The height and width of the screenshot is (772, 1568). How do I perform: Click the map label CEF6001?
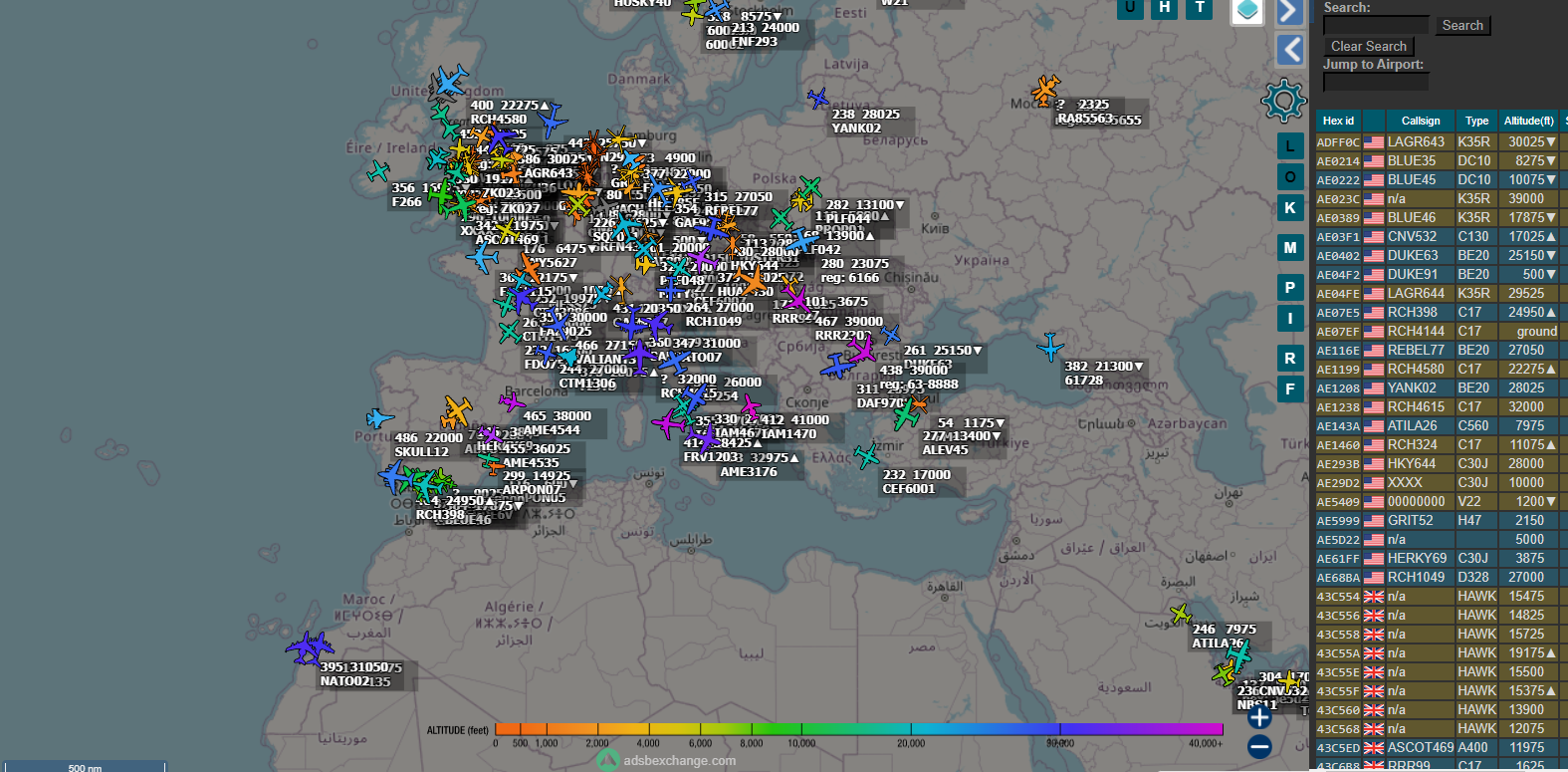click(x=909, y=489)
